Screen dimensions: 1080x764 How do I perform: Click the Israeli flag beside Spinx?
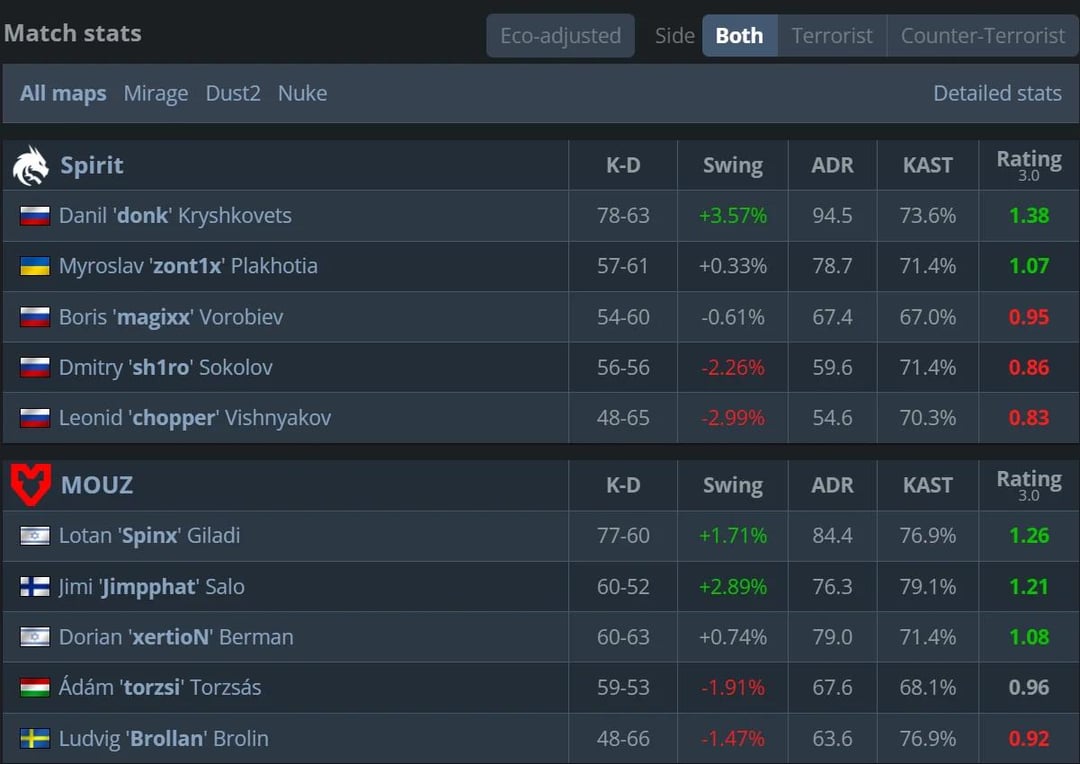pyautogui.click(x=35, y=536)
